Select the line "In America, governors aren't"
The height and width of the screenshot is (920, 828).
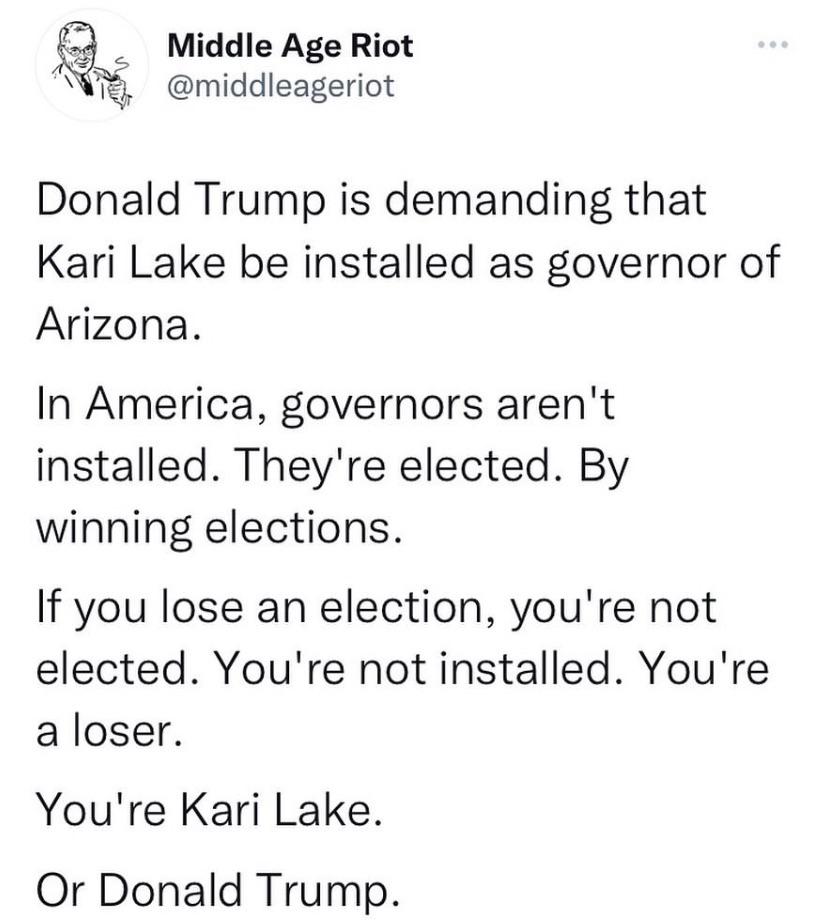pos(326,405)
